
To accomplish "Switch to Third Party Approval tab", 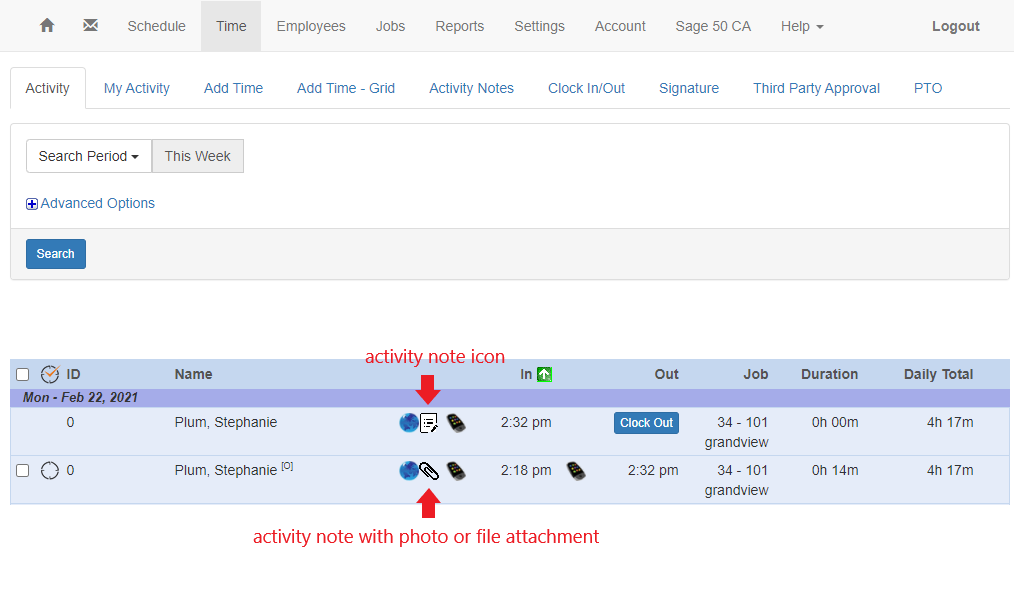I will click(x=816, y=88).
